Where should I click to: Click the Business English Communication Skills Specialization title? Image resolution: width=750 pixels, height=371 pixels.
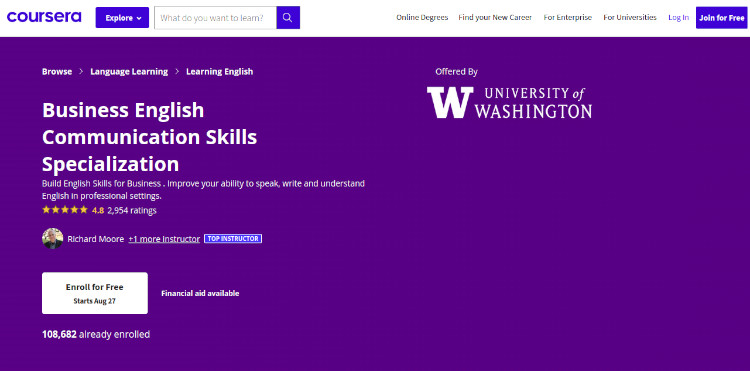pos(150,137)
